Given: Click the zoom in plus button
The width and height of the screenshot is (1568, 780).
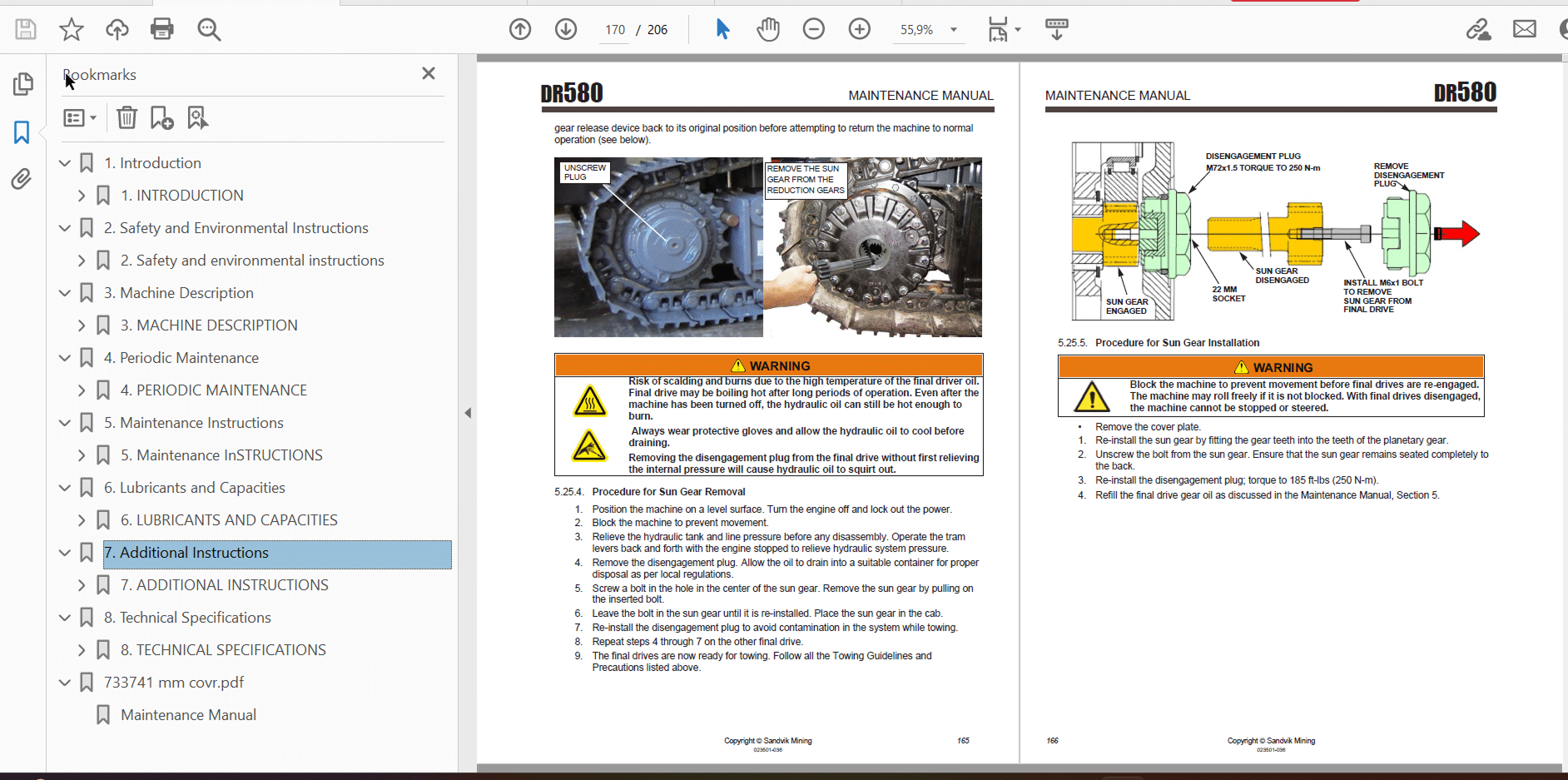Looking at the screenshot, I should tap(859, 29).
